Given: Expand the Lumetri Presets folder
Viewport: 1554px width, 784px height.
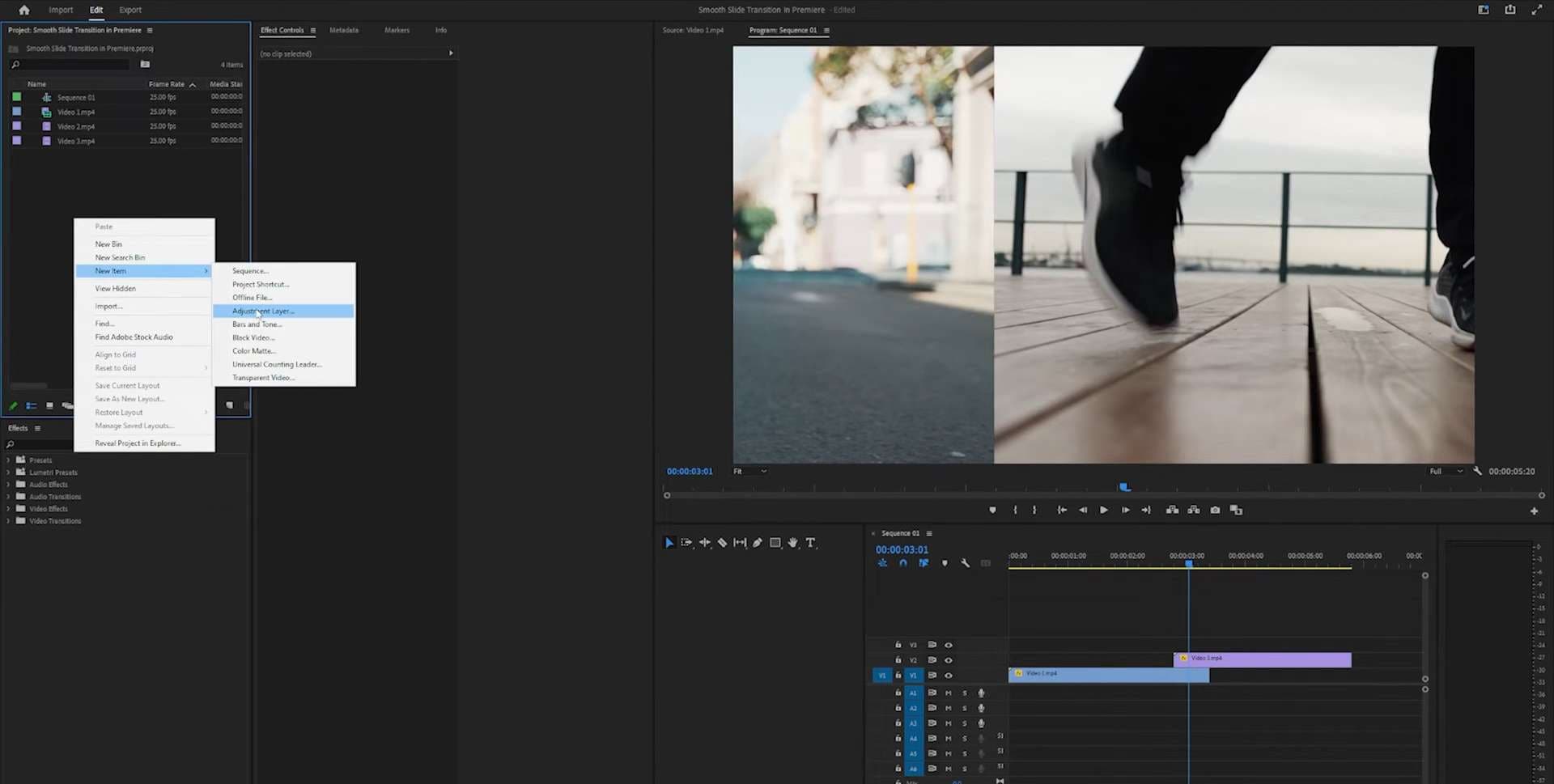Looking at the screenshot, I should pyautogui.click(x=9, y=473).
